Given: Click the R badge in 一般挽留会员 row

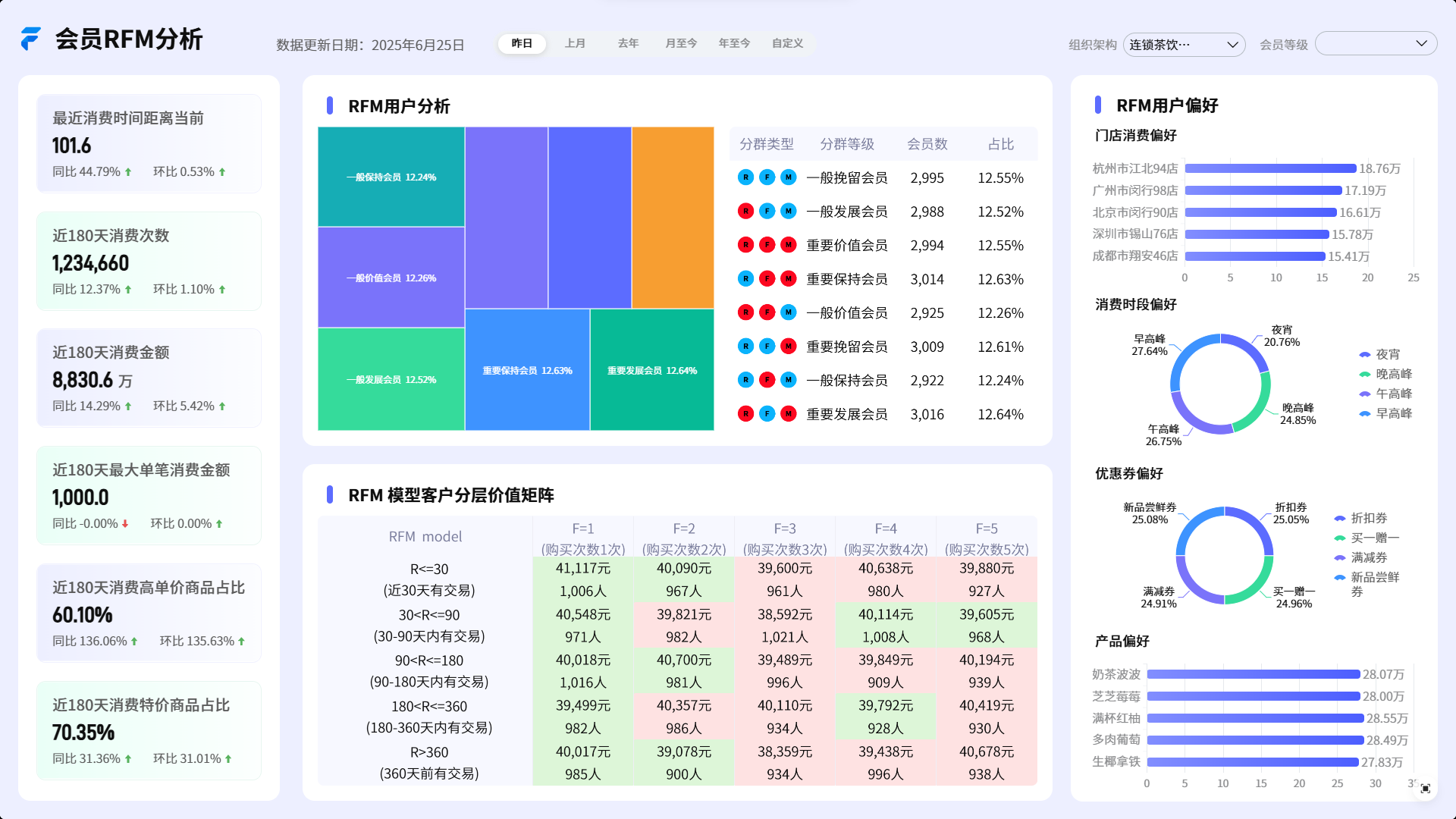Looking at the screenshot, I should click(x=745, y=177).
